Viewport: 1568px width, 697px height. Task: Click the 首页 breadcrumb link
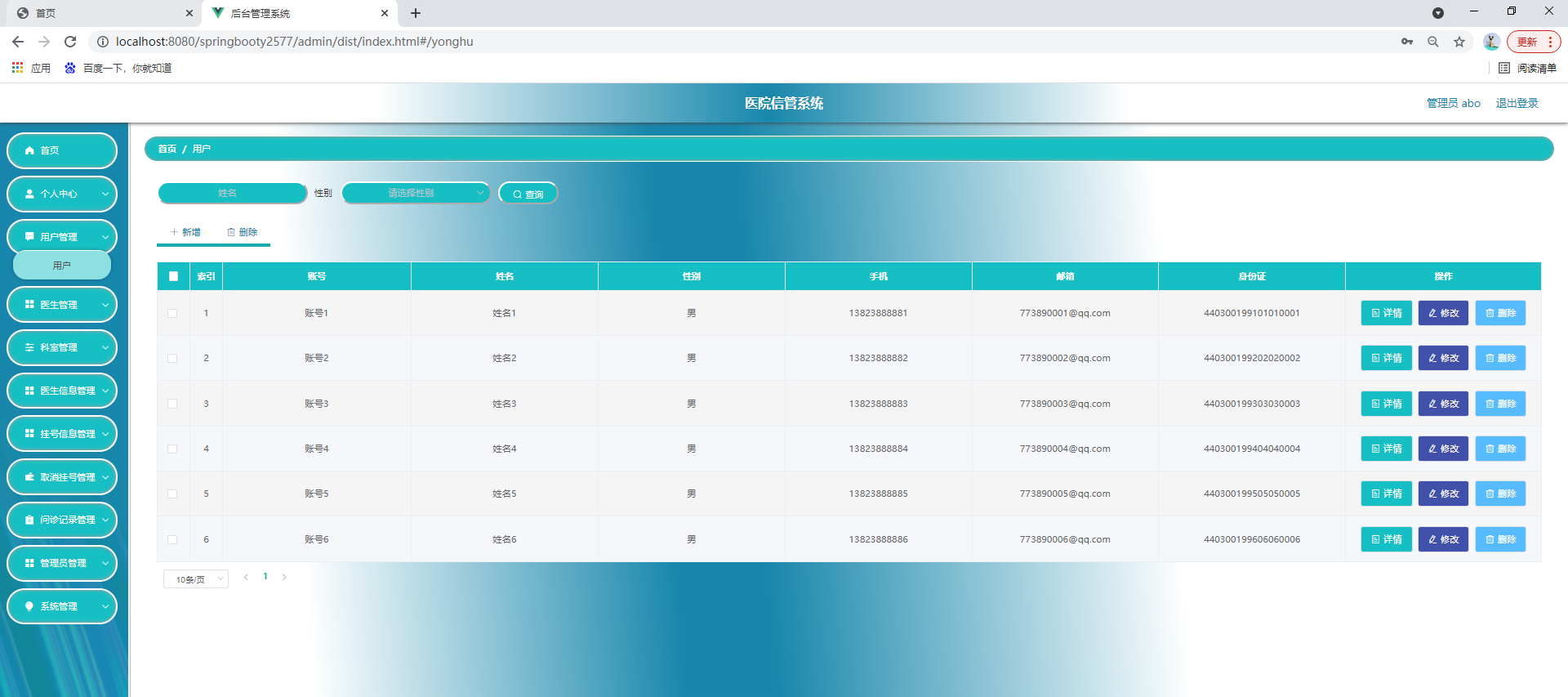coord(167,149)
